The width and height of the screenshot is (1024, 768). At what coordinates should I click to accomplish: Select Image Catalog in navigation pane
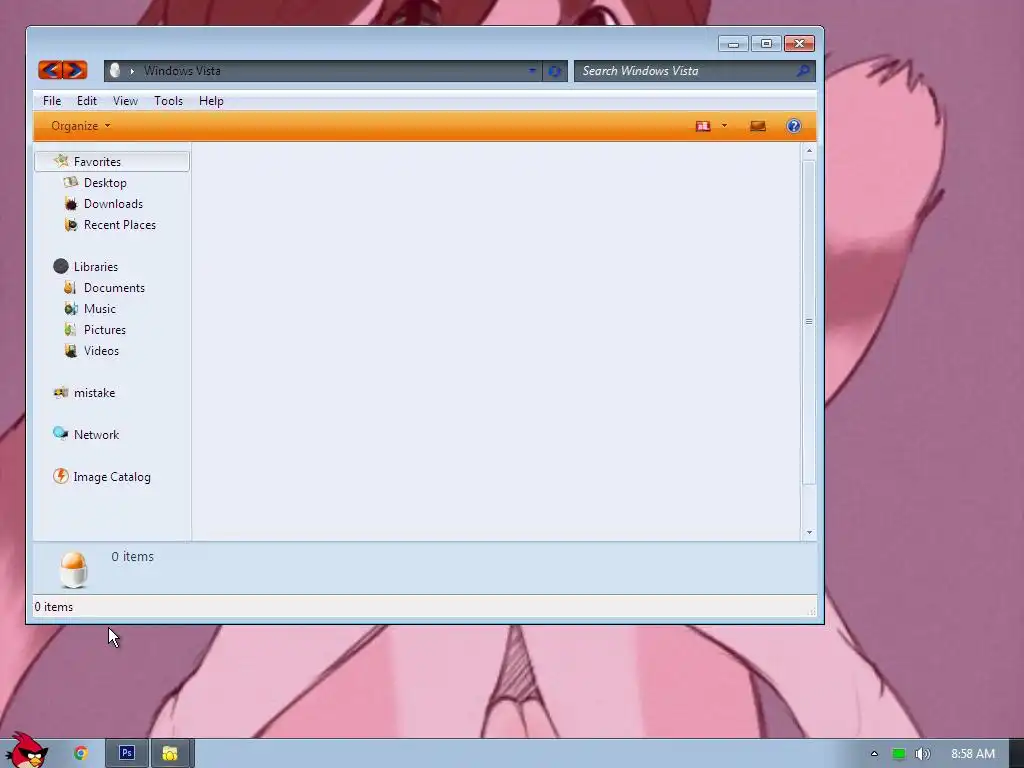112,477
